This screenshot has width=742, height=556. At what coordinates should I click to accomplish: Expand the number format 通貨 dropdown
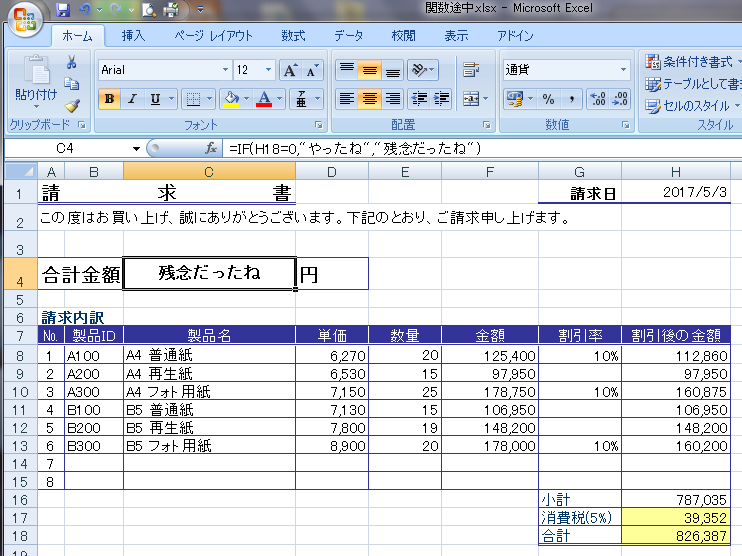(x=624, y=71)
